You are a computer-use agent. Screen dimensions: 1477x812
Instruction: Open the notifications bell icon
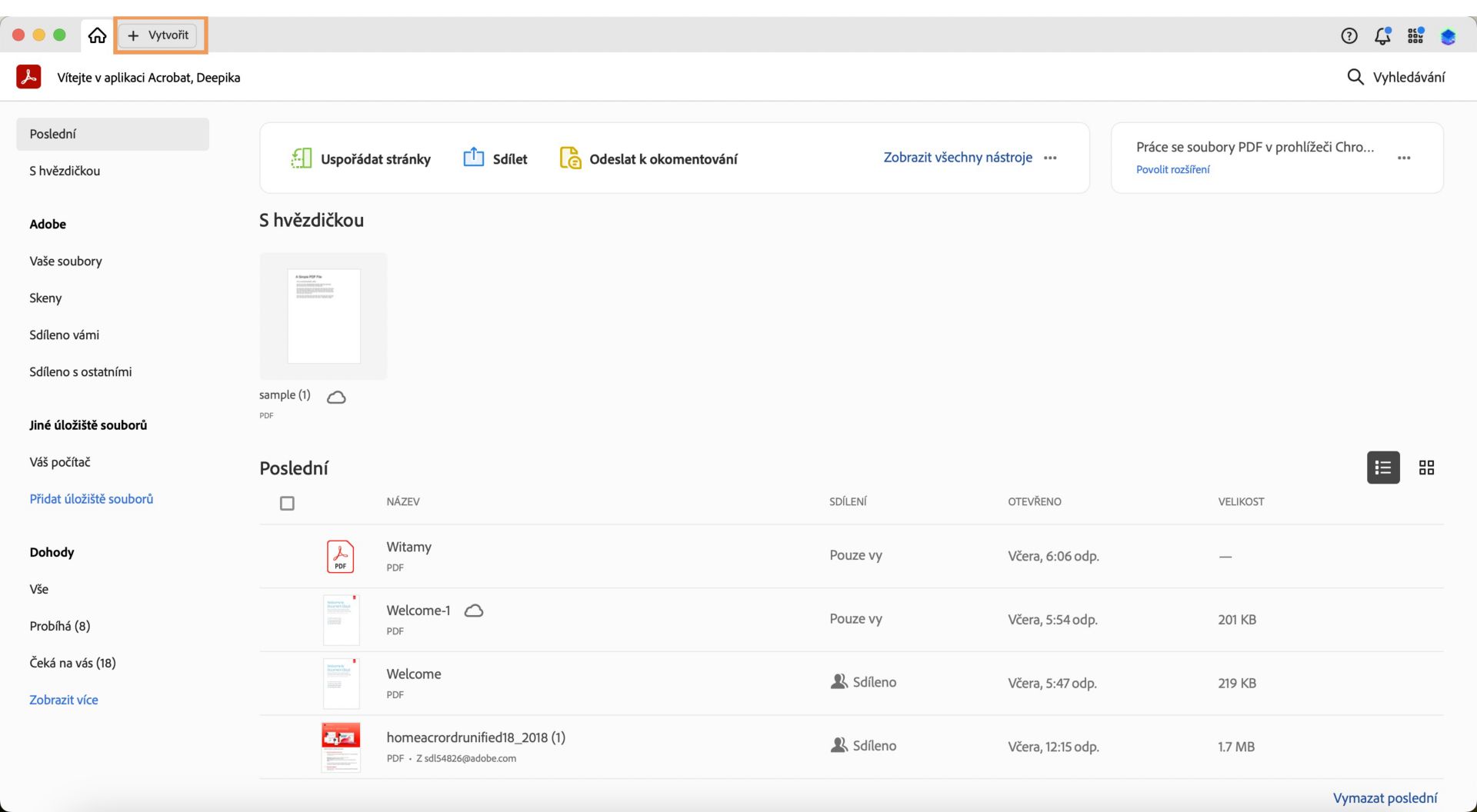[x=1382, y=35]
